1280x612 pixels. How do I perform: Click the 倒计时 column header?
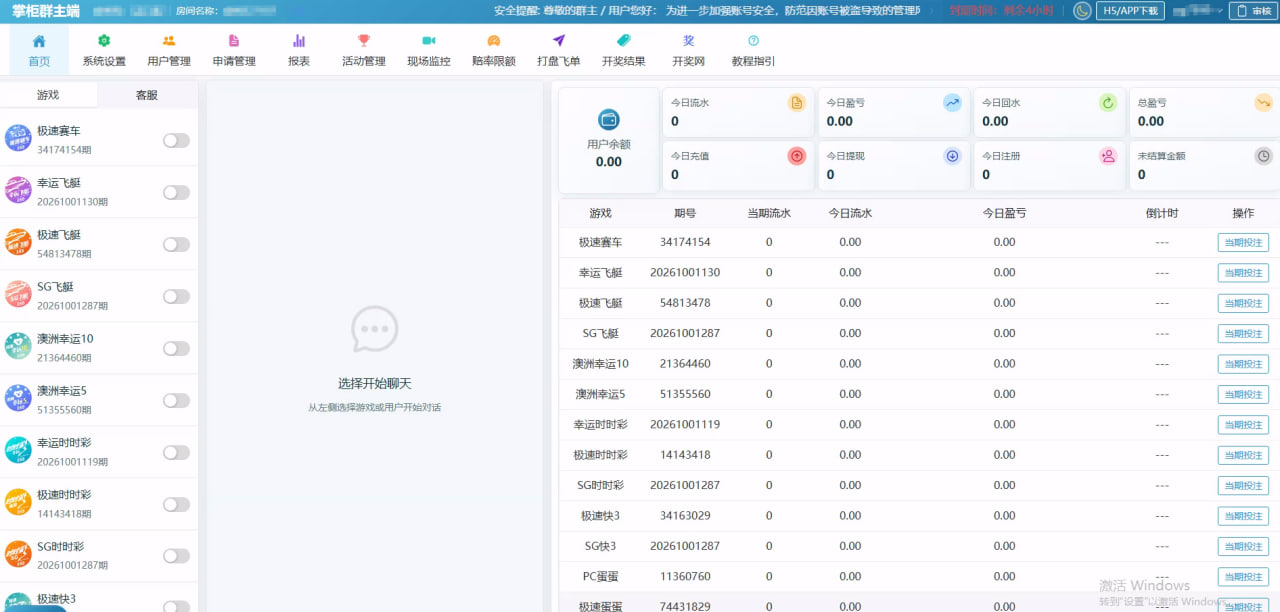(x=1162, y=213)
